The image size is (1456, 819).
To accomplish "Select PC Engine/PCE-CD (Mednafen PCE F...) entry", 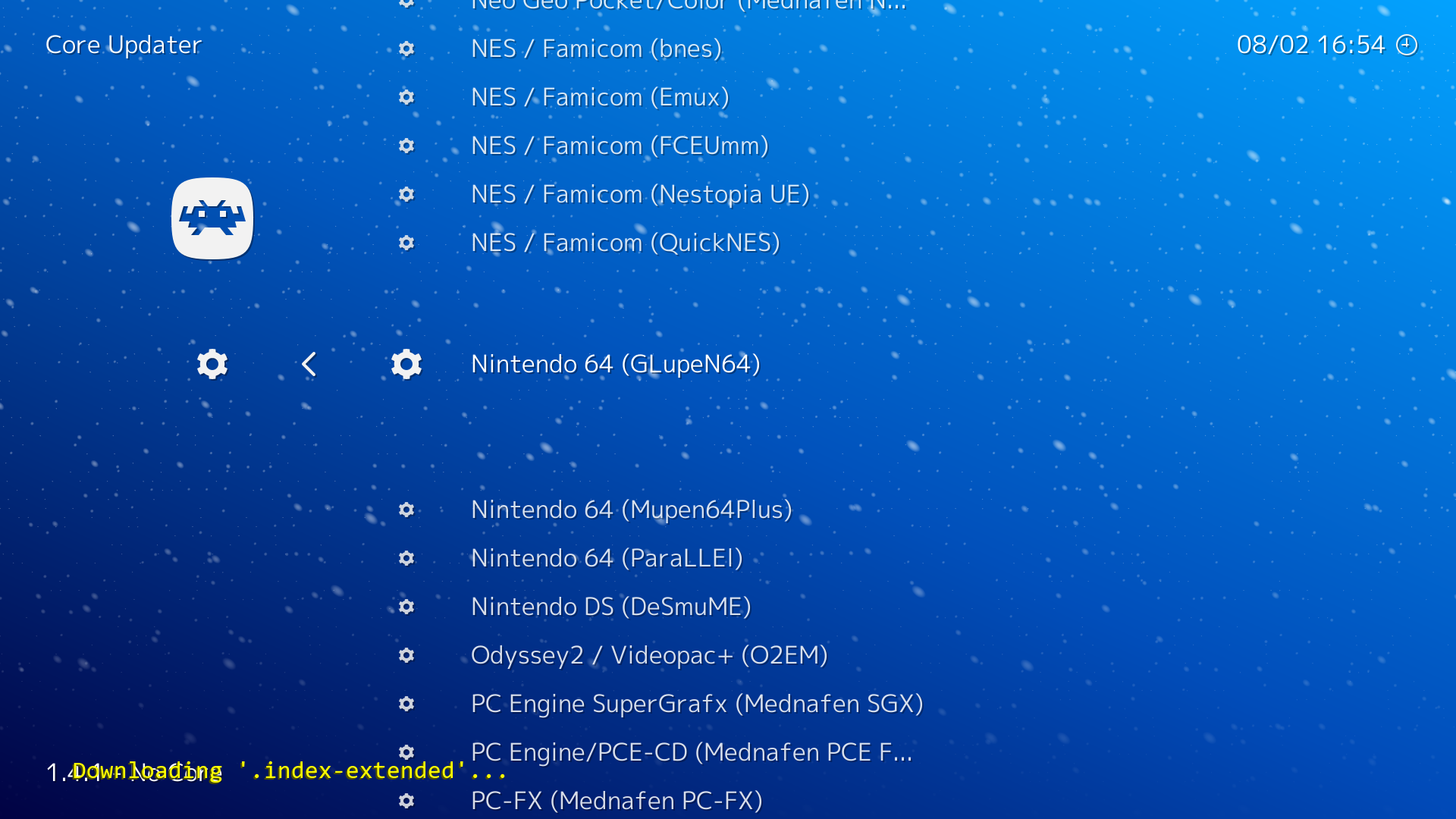I will 691,752.
